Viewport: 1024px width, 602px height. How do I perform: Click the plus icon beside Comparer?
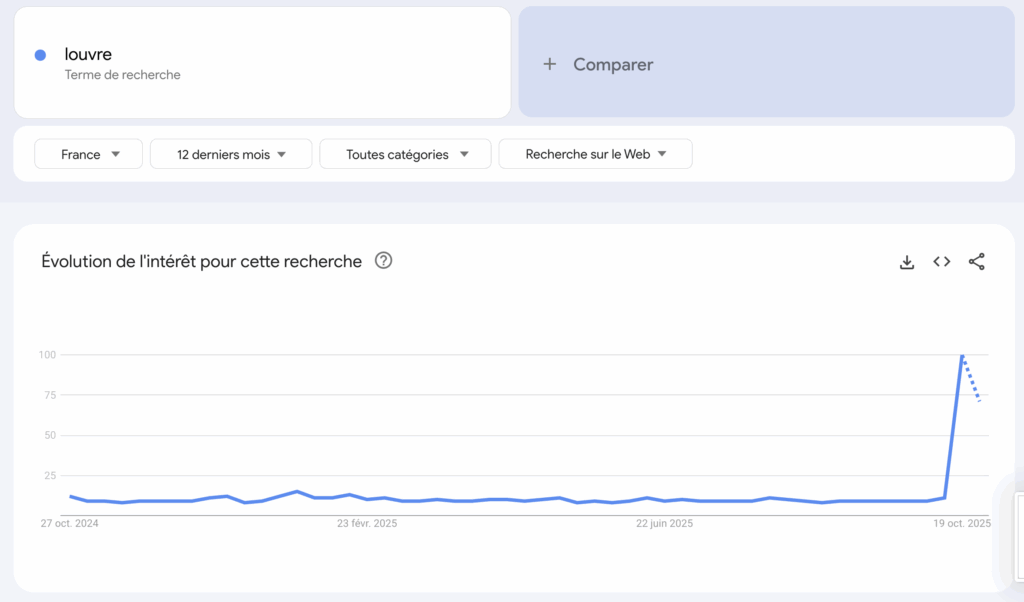click(549, 64)
